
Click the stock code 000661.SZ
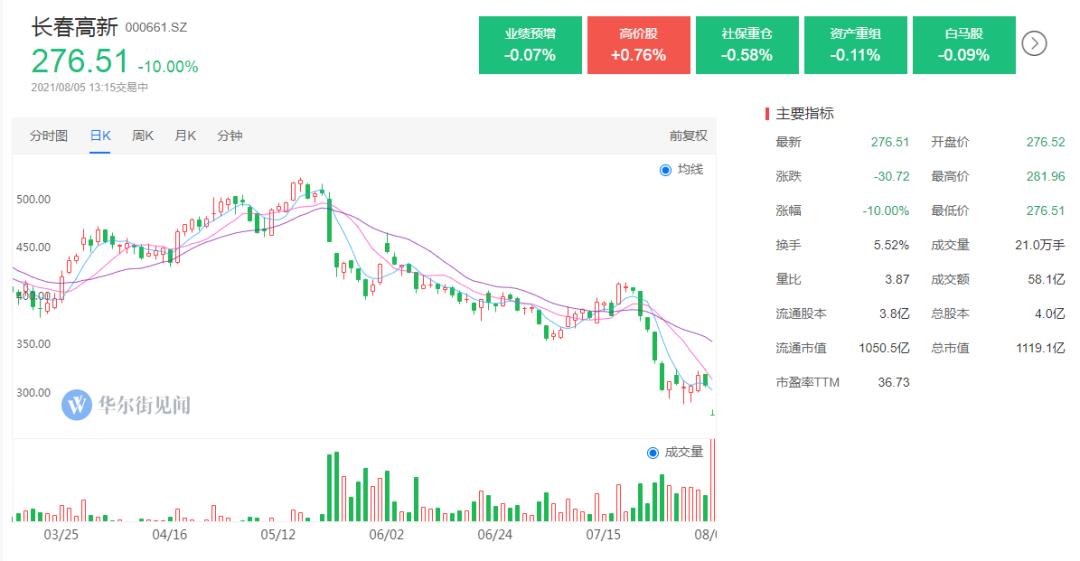(x=156, y=28)
